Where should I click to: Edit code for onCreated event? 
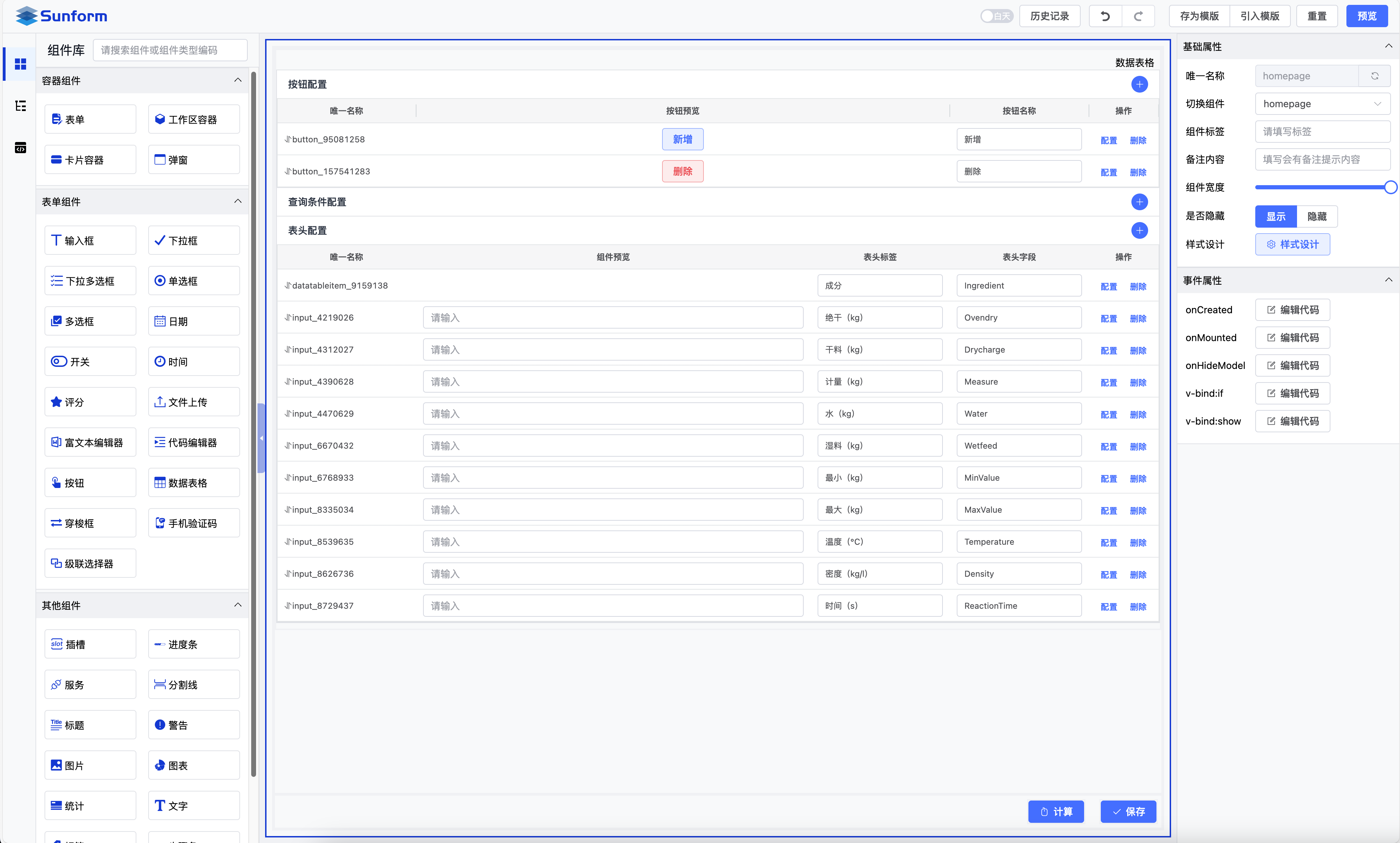[1292, 309]
